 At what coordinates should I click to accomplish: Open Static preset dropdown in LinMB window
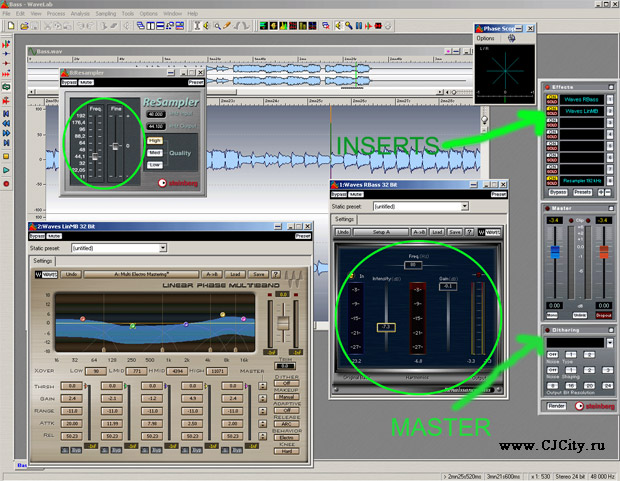pyautogui.click(x=163, y=248)
